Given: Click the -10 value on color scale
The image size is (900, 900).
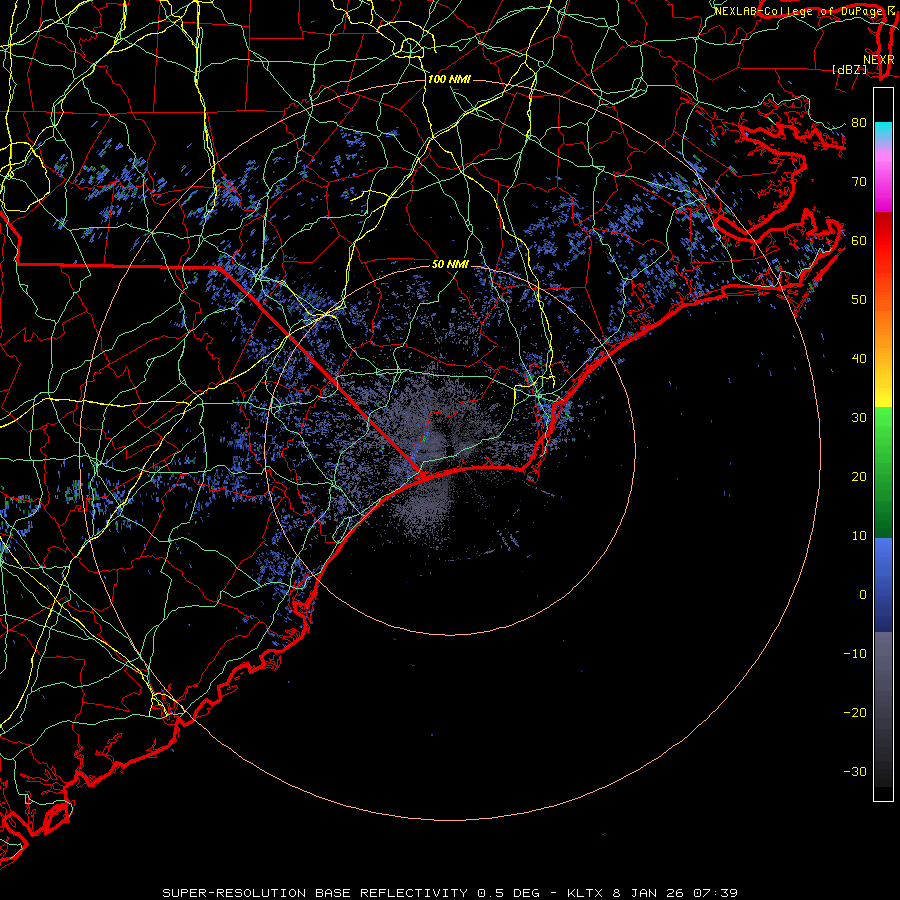Looking at the screenshot, I should click(x=855, y=654).
